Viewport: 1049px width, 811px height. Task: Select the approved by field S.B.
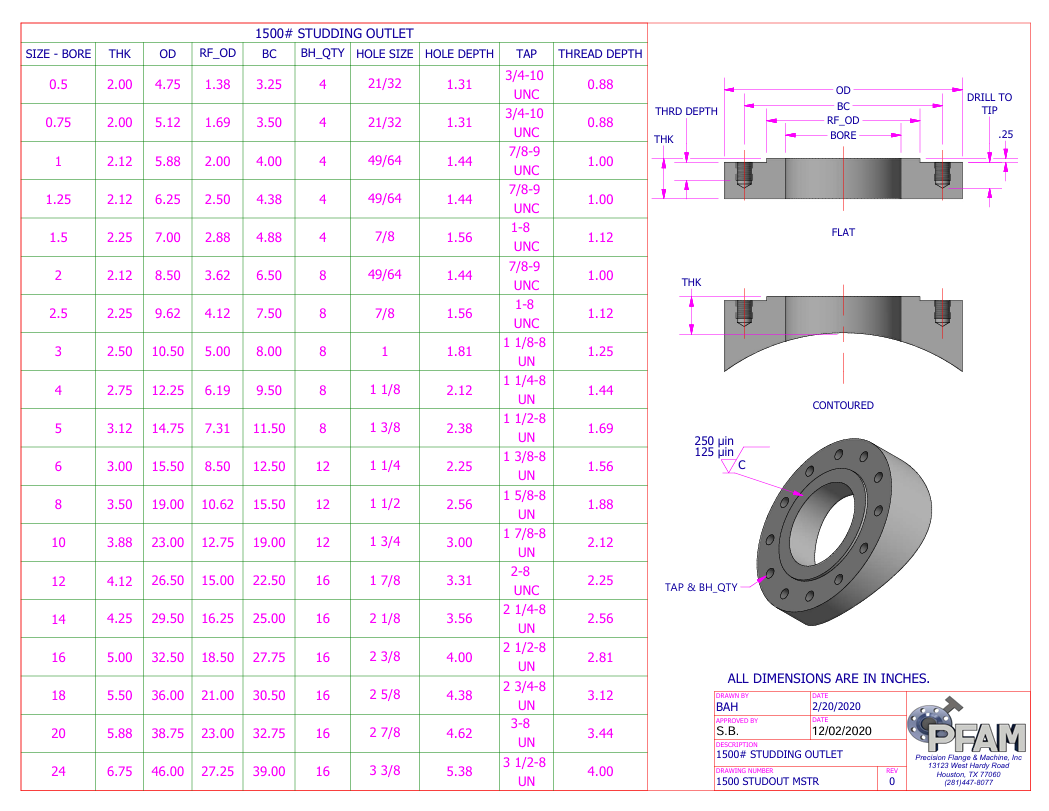click(728, 731)
